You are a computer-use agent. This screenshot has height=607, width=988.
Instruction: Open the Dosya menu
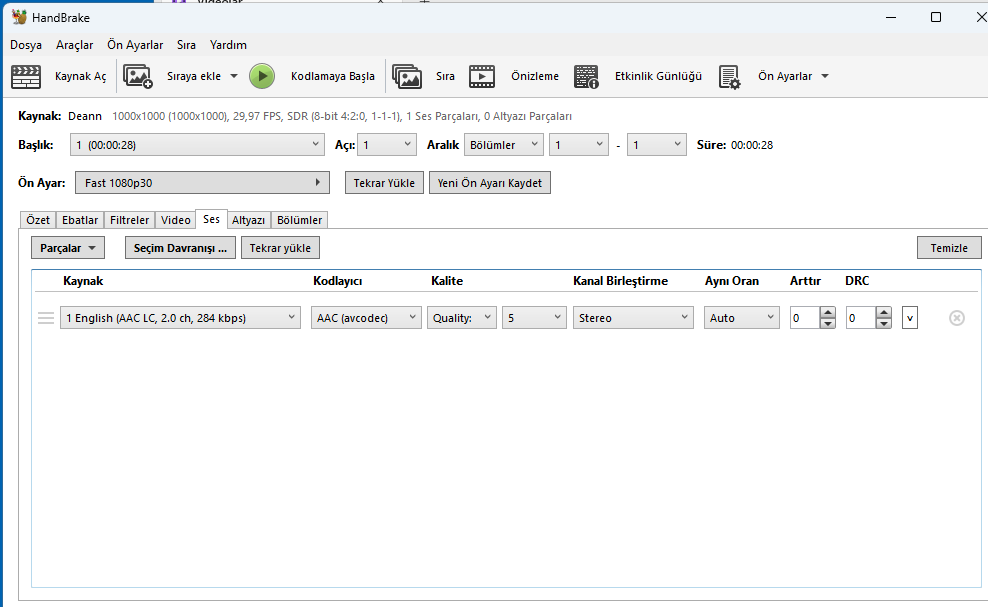coord(26,45)
